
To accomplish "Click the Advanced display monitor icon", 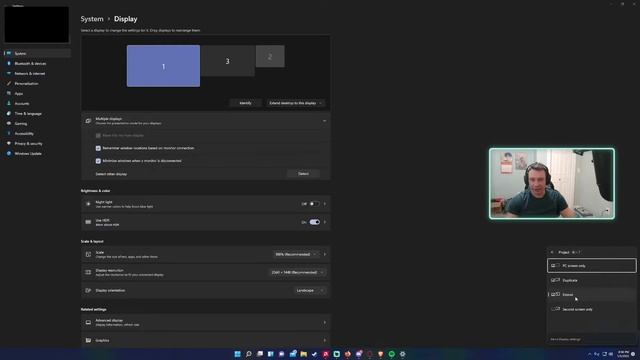I will coord(88,322).
